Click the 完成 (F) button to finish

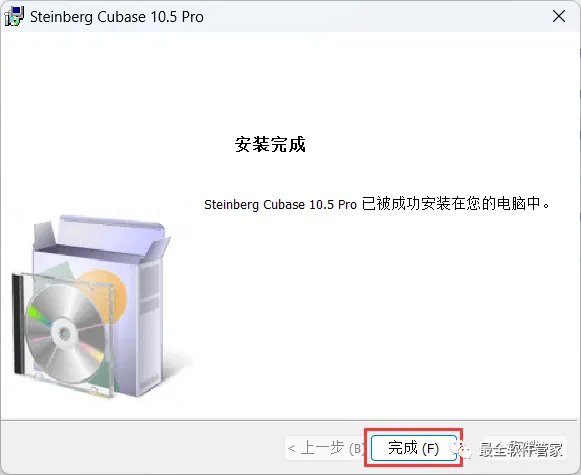[414, 448]
